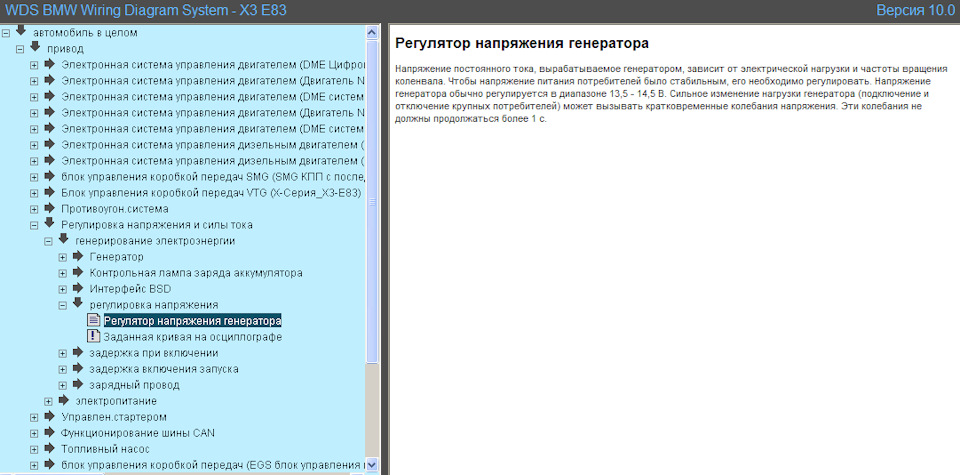Image resolution: width=960 pixels, height=475 pixels.
Task: Select the привод label in tree
Action: pyautogui.click(x=66, y=48)
